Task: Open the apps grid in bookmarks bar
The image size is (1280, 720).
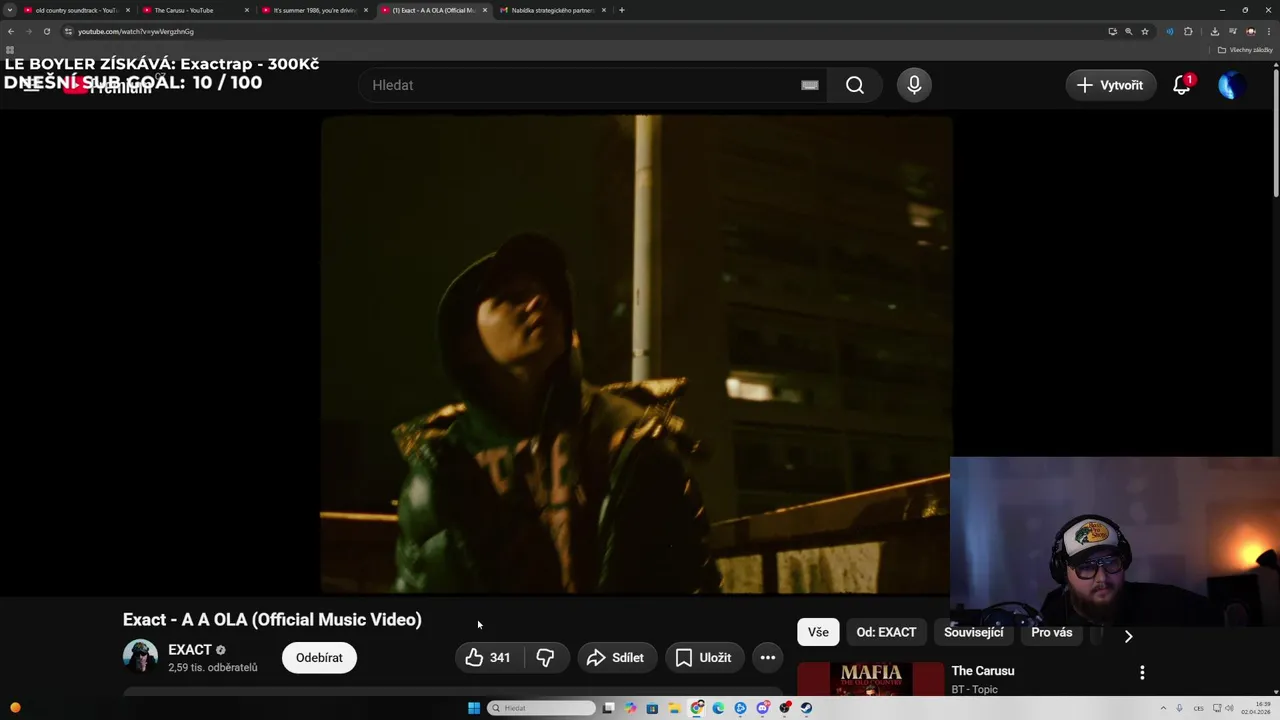Action: coord(10,49)
